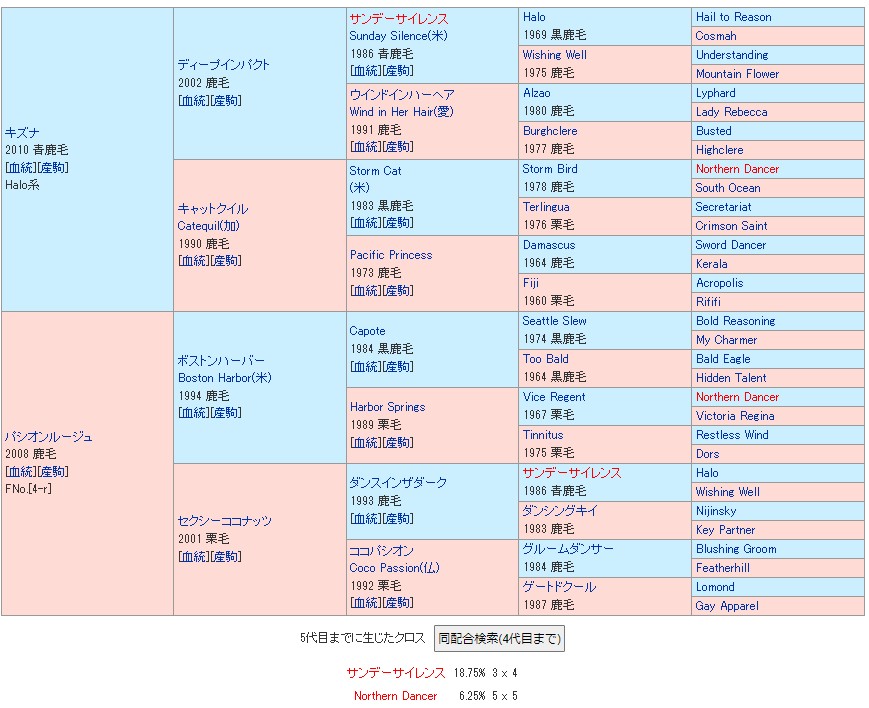Click the キャットクイル dam link

tap(212, 208)
